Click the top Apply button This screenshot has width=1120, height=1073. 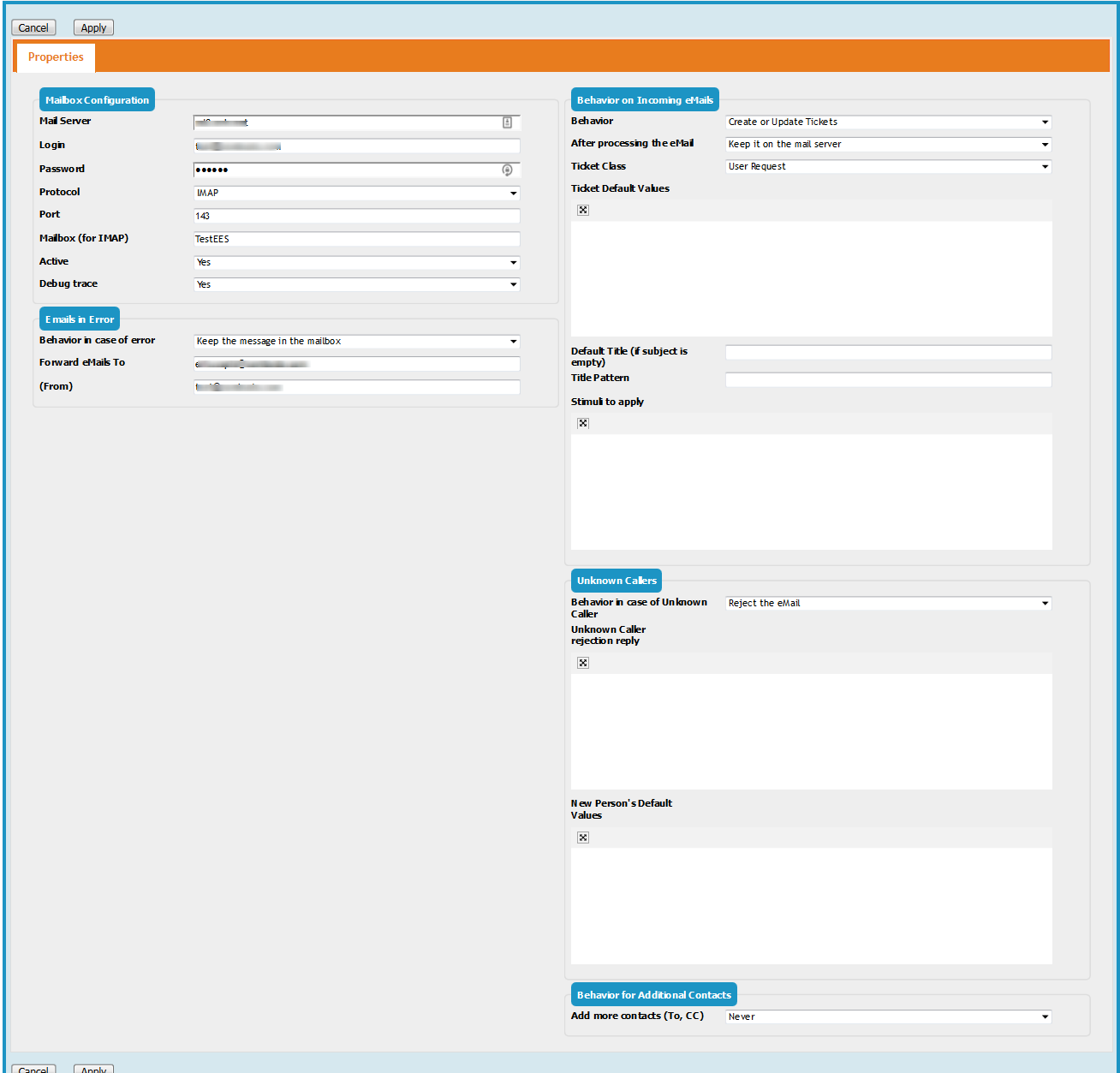[93, 28]
